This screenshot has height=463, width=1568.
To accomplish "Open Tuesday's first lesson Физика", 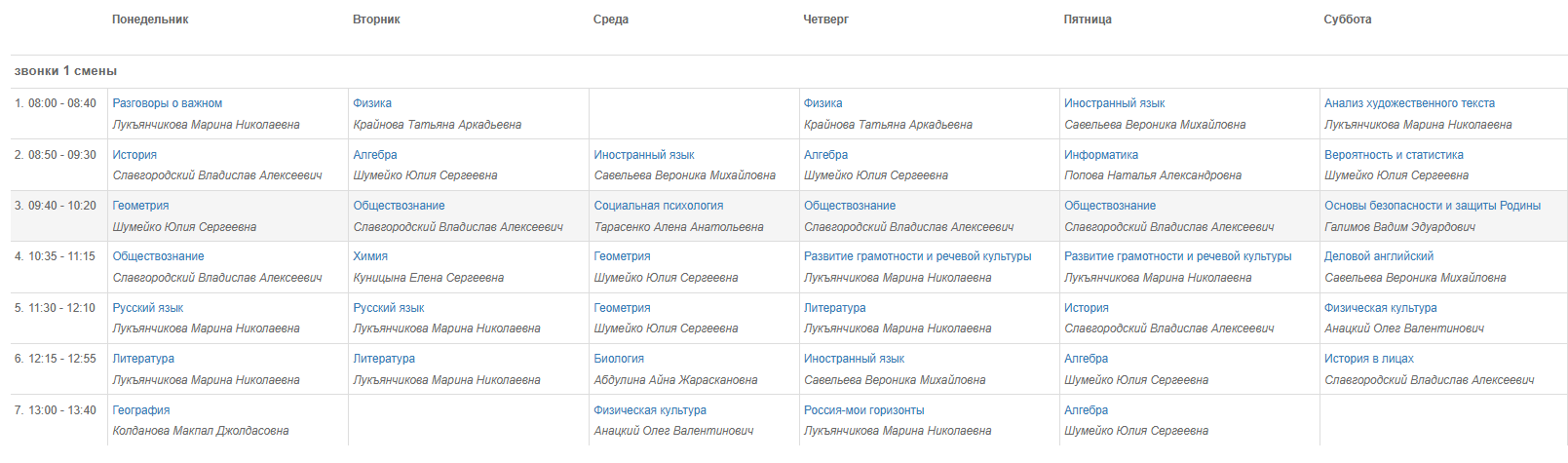I will point(372,103).
